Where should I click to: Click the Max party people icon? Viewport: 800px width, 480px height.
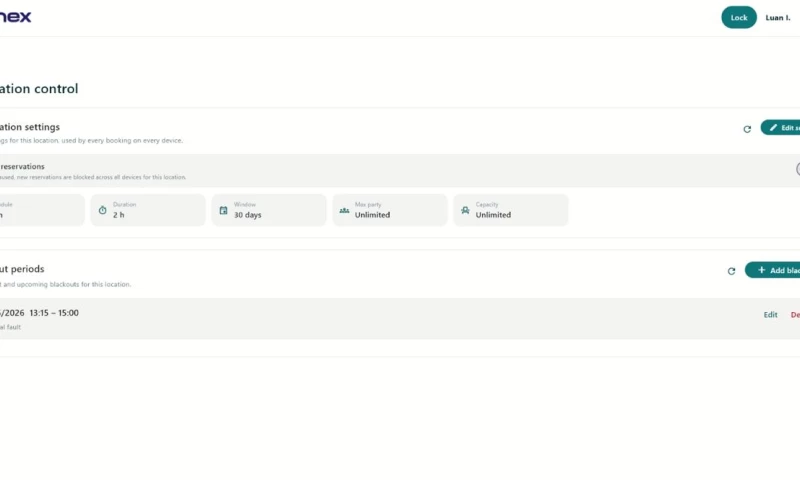click(x=344, y=210)
